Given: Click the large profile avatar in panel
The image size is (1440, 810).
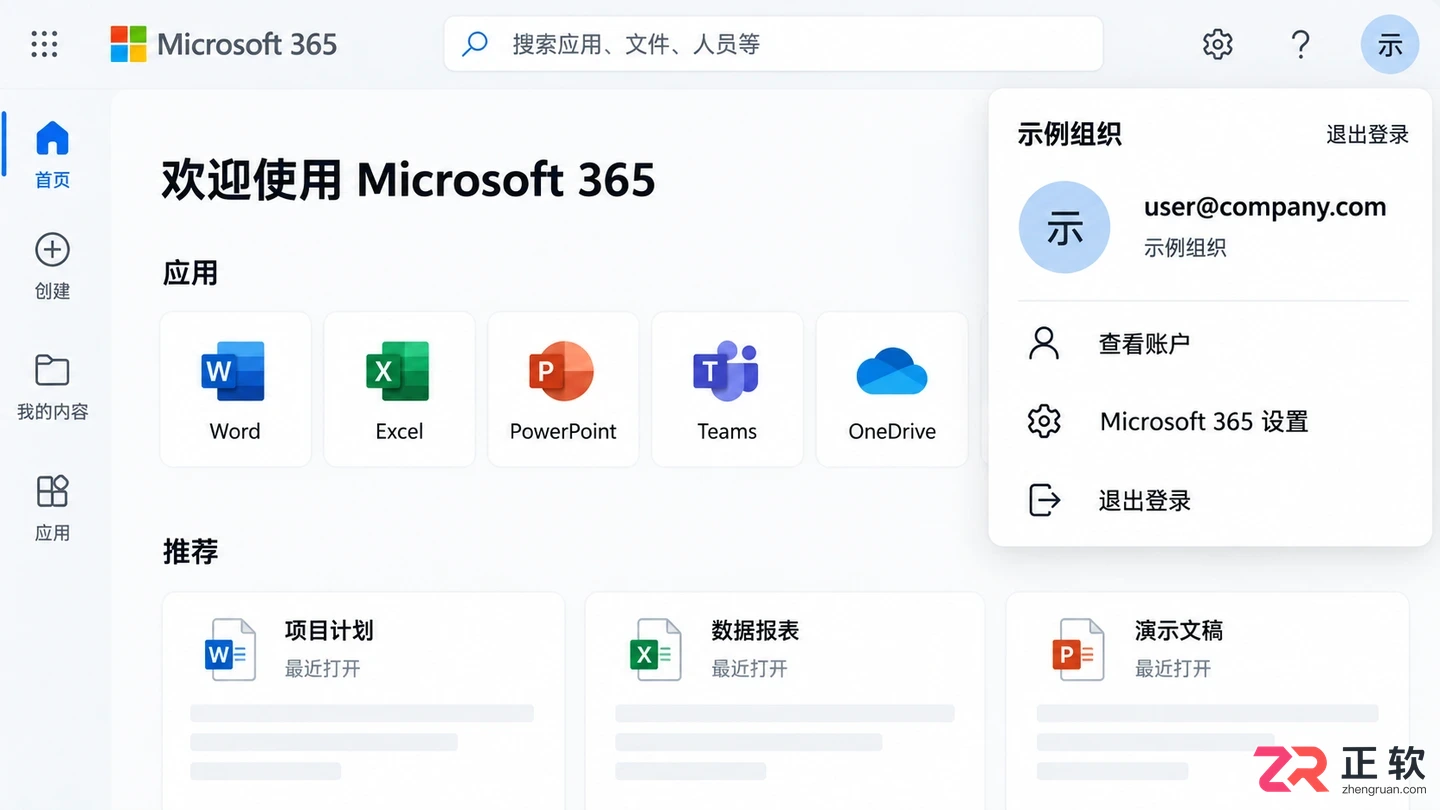Looking at the screenshot, I should 1064,227.
